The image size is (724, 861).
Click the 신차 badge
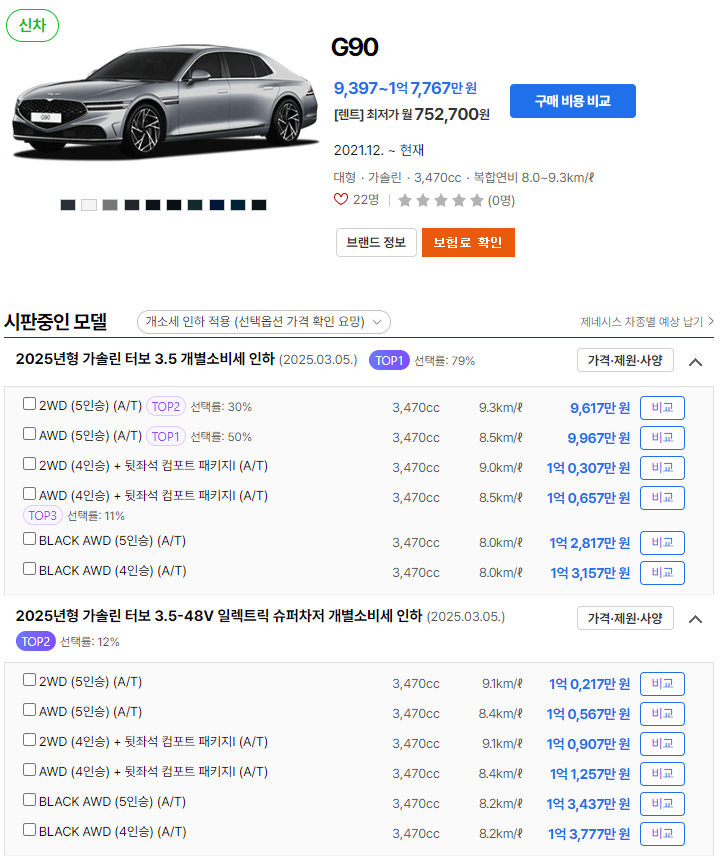point(32,25)
